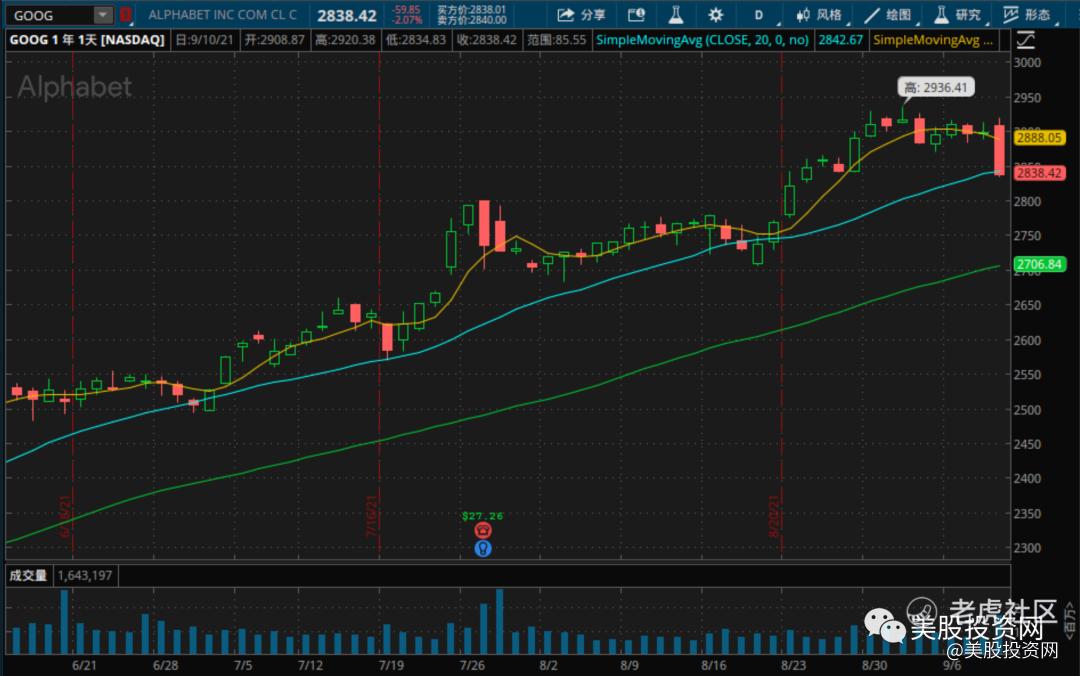The height and width of the screenshot is (676, 1080).
Task: Click the 高:2920.38 high price field
Action: click(x=345, y=40)
